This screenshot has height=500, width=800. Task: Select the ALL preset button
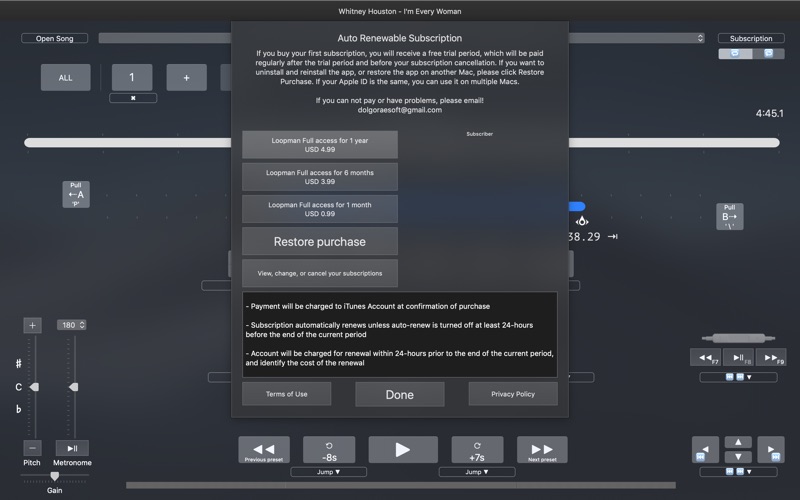65,78
